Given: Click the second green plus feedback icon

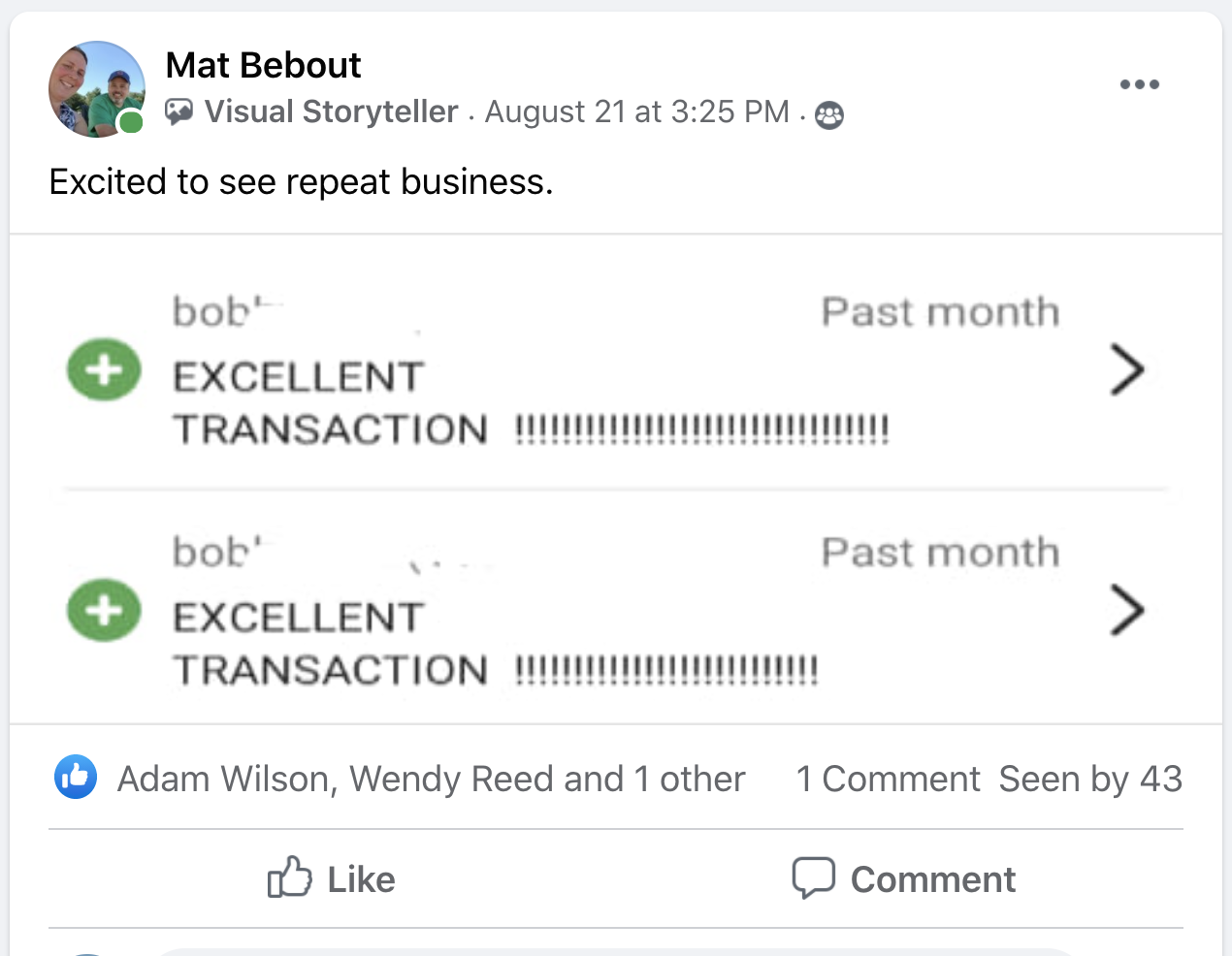Looking at the screenshot, I should 104,610.
